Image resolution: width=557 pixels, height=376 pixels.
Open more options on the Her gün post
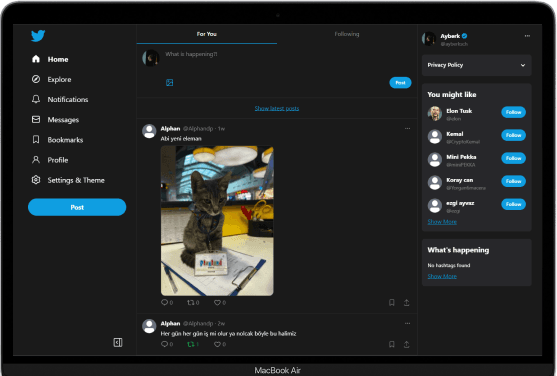(x=407, y=323)
